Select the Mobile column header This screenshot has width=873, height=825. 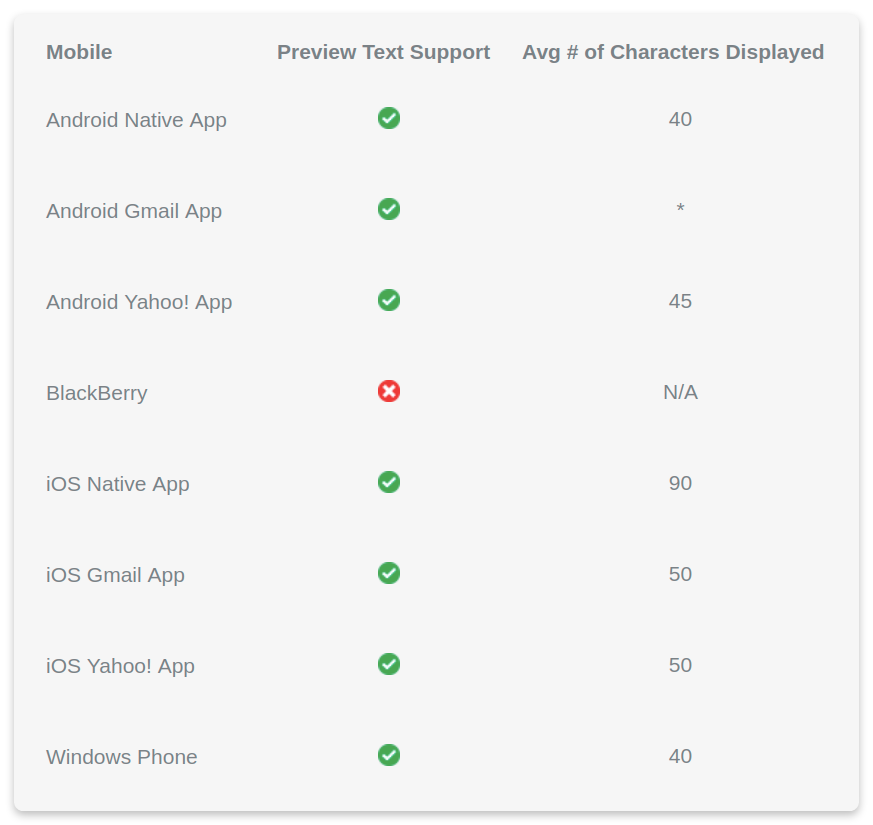pos(79,52)
